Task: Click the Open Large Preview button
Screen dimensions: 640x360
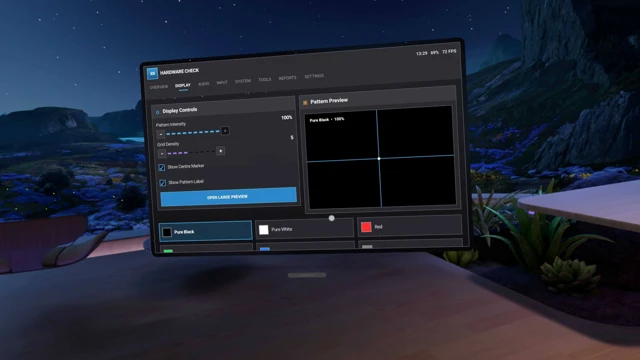Action: click(228, 197)
